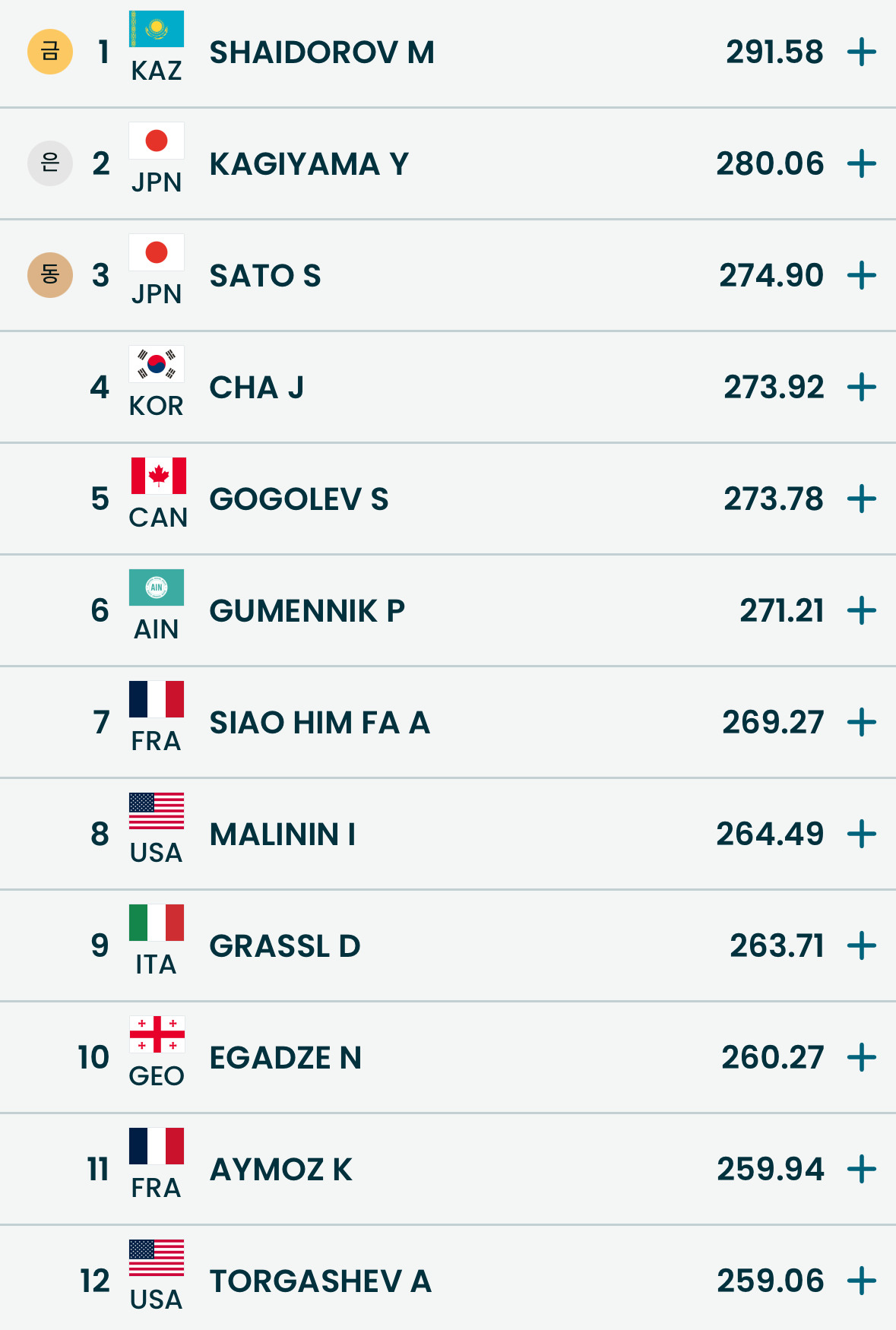Image resolution: width=896 pixels, height=1330 pixels.
Task: Open athlete GUMENNIK P name
Action: (x=307, y=611)
